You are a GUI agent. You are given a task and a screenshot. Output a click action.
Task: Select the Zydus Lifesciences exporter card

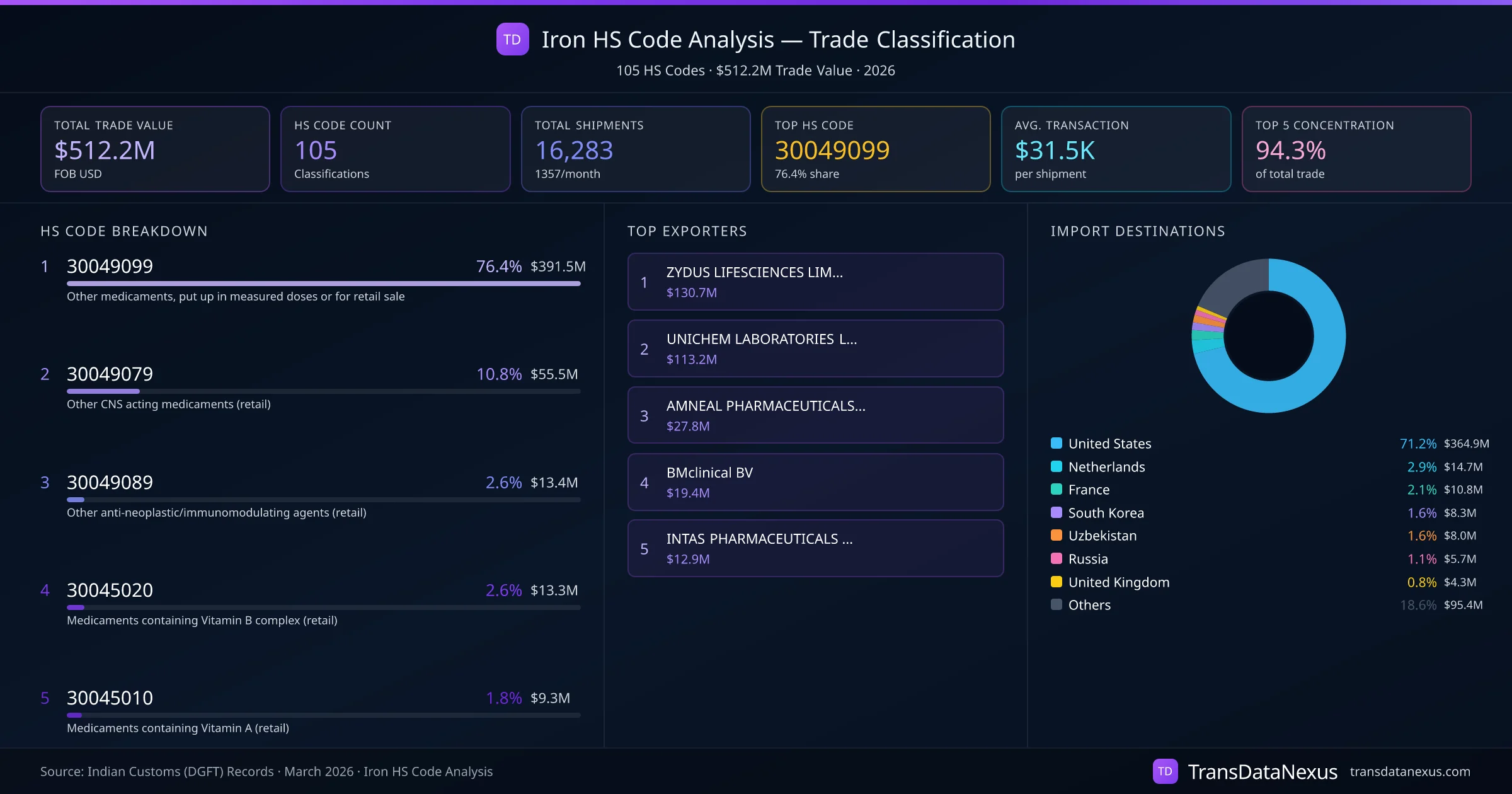(x=815, y=282)
